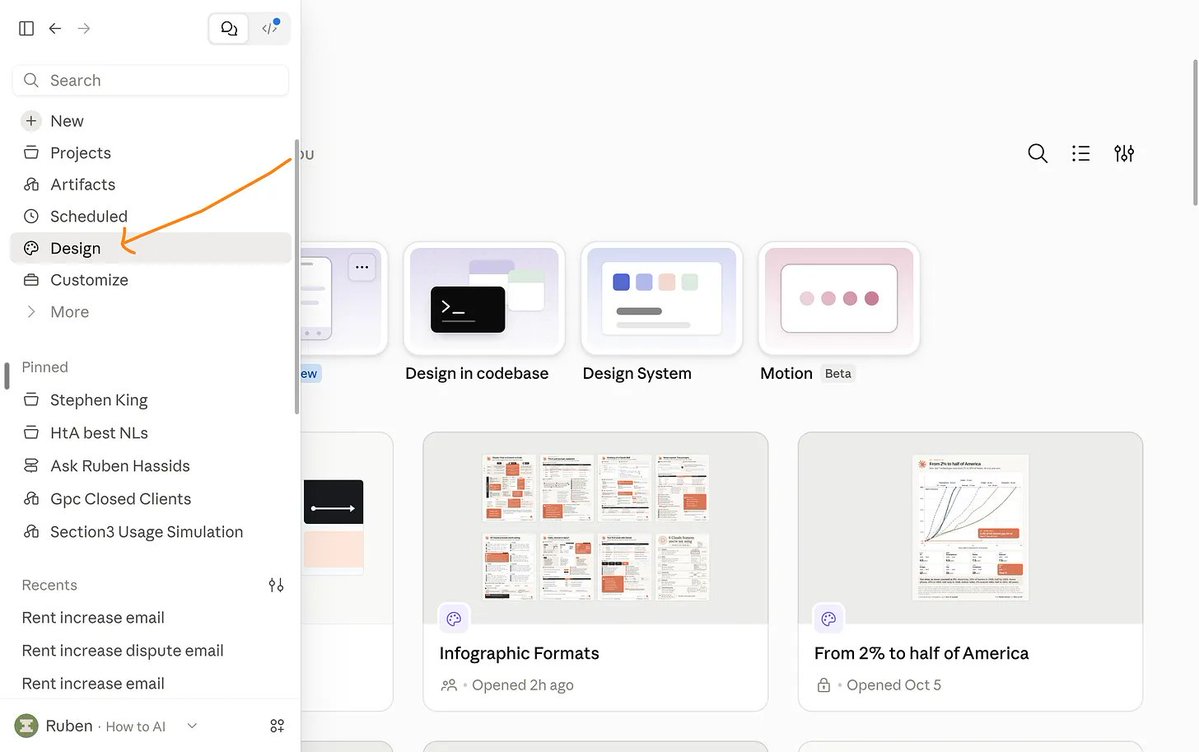Open Projects in the sidebar
This screenshot has height=752, width=1199.
[x=151, y=153]
